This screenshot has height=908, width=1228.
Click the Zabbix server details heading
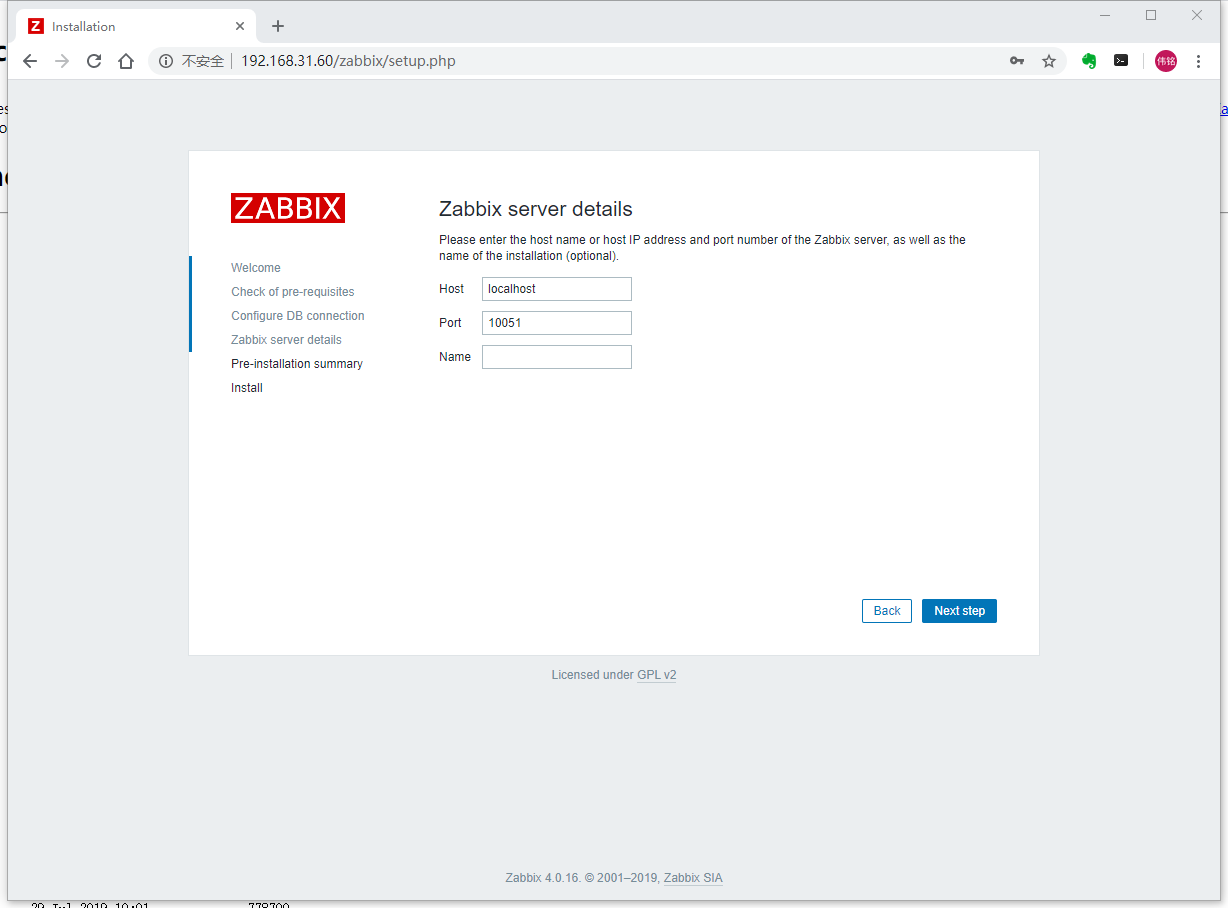click(536, 209)
